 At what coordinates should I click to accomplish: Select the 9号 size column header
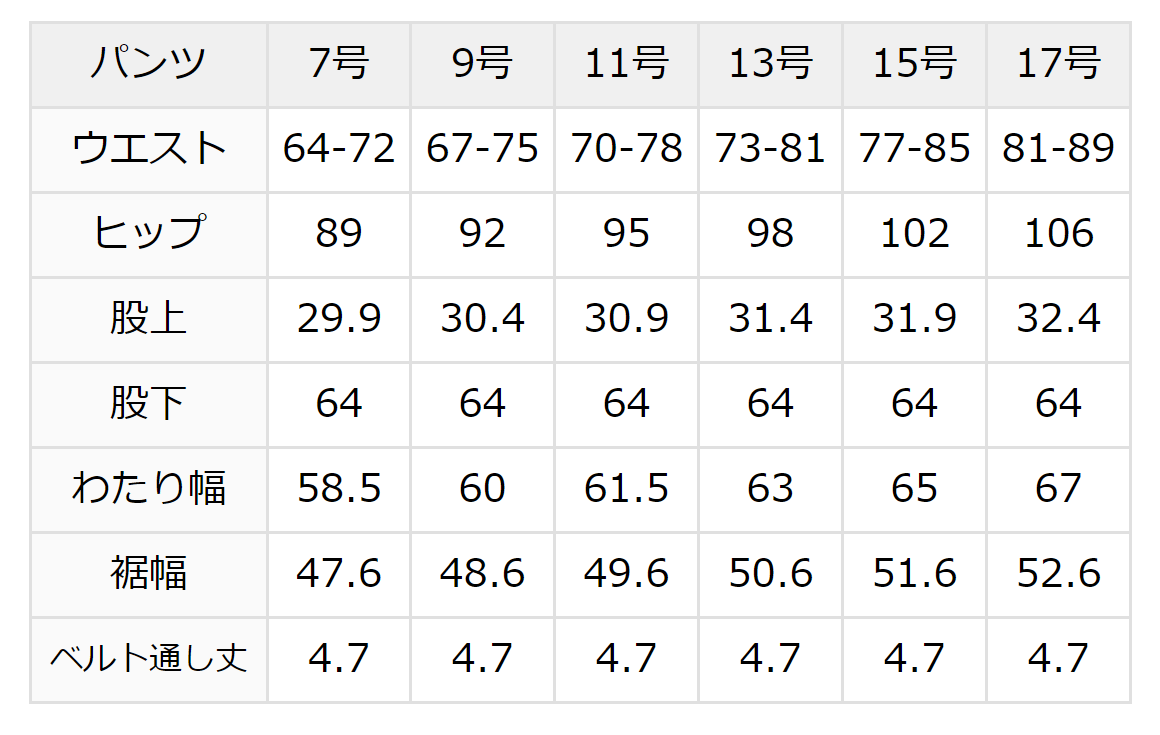click(x=482, y=64)
